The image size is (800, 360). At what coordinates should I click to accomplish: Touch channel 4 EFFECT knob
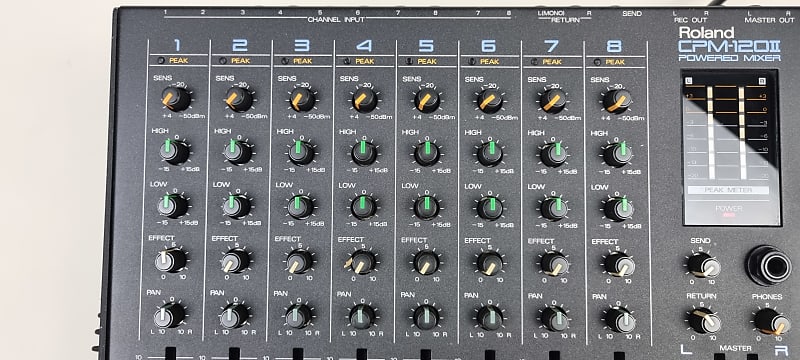363,262
